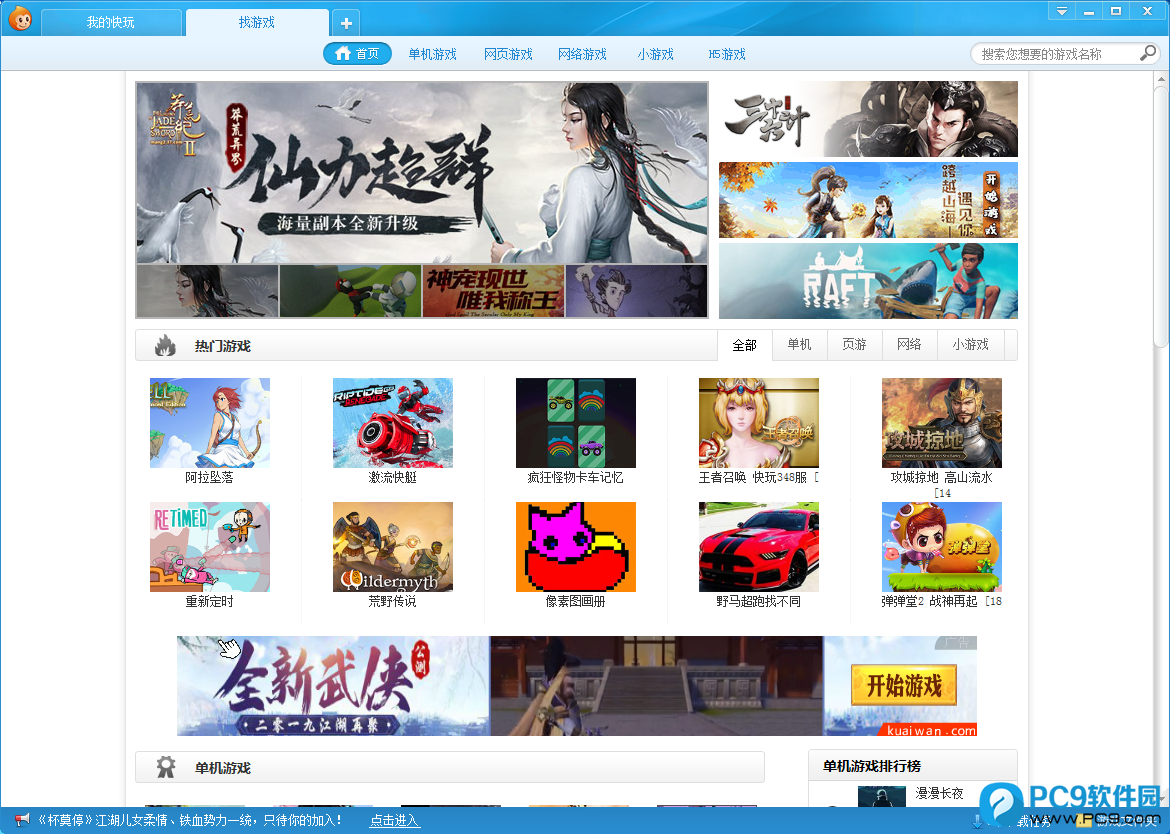Screen dimensions: 1170x834
Task: Select first banner thumbnail with woman
Action: point(207,291)
